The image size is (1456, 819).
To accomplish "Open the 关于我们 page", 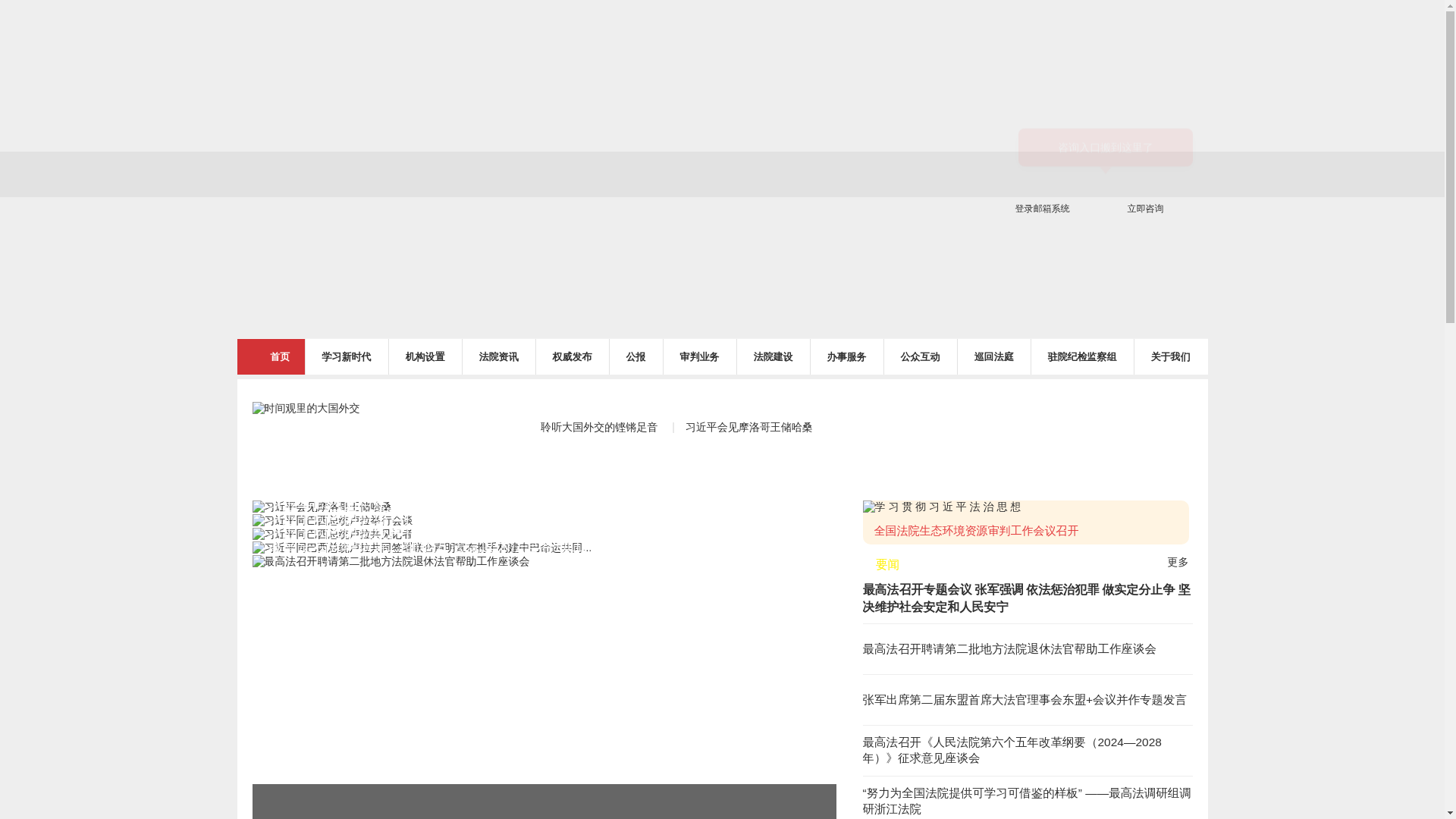I will click(x=1171, y=356).
